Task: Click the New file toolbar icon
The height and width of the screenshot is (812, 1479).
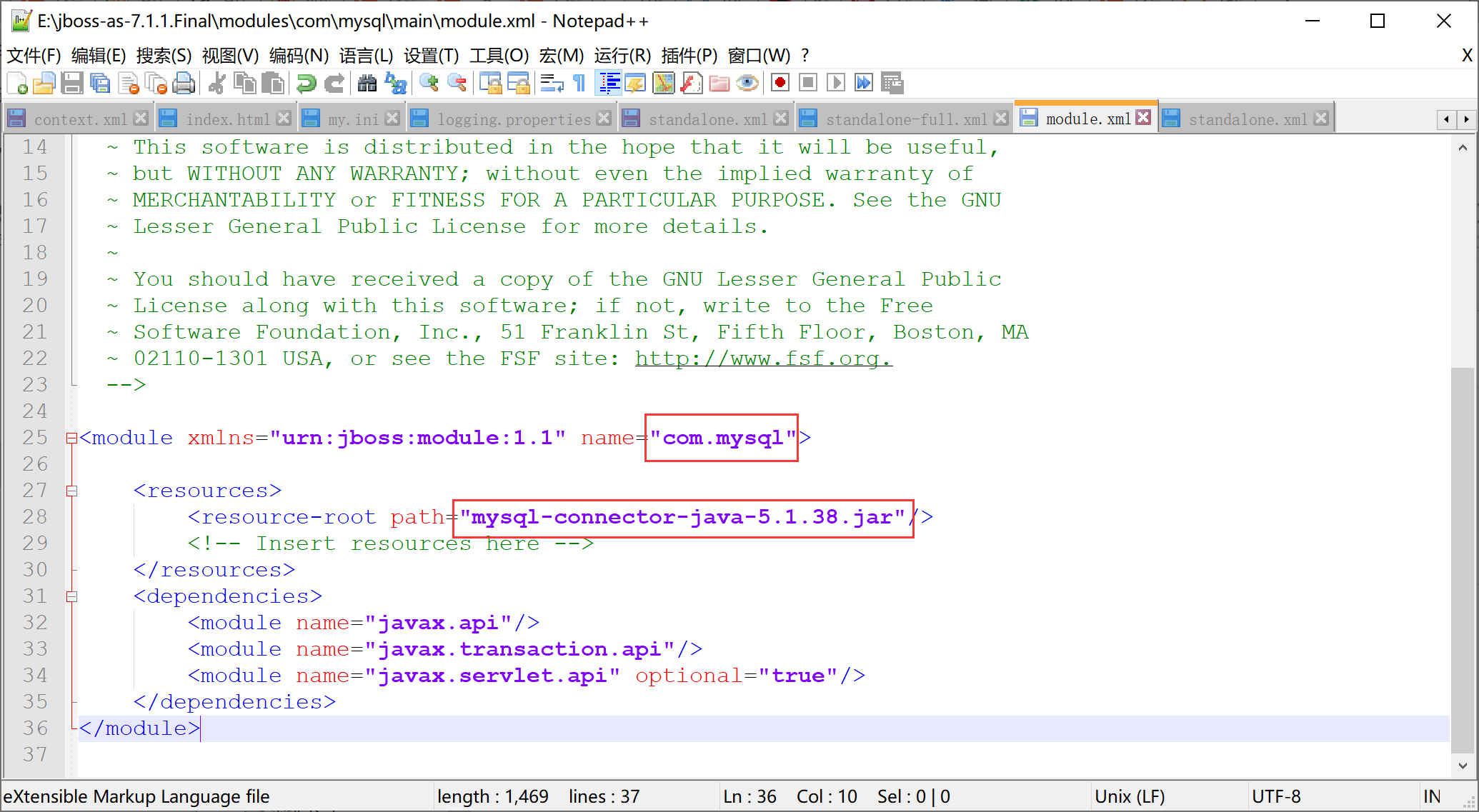Action: click(17, 84)
